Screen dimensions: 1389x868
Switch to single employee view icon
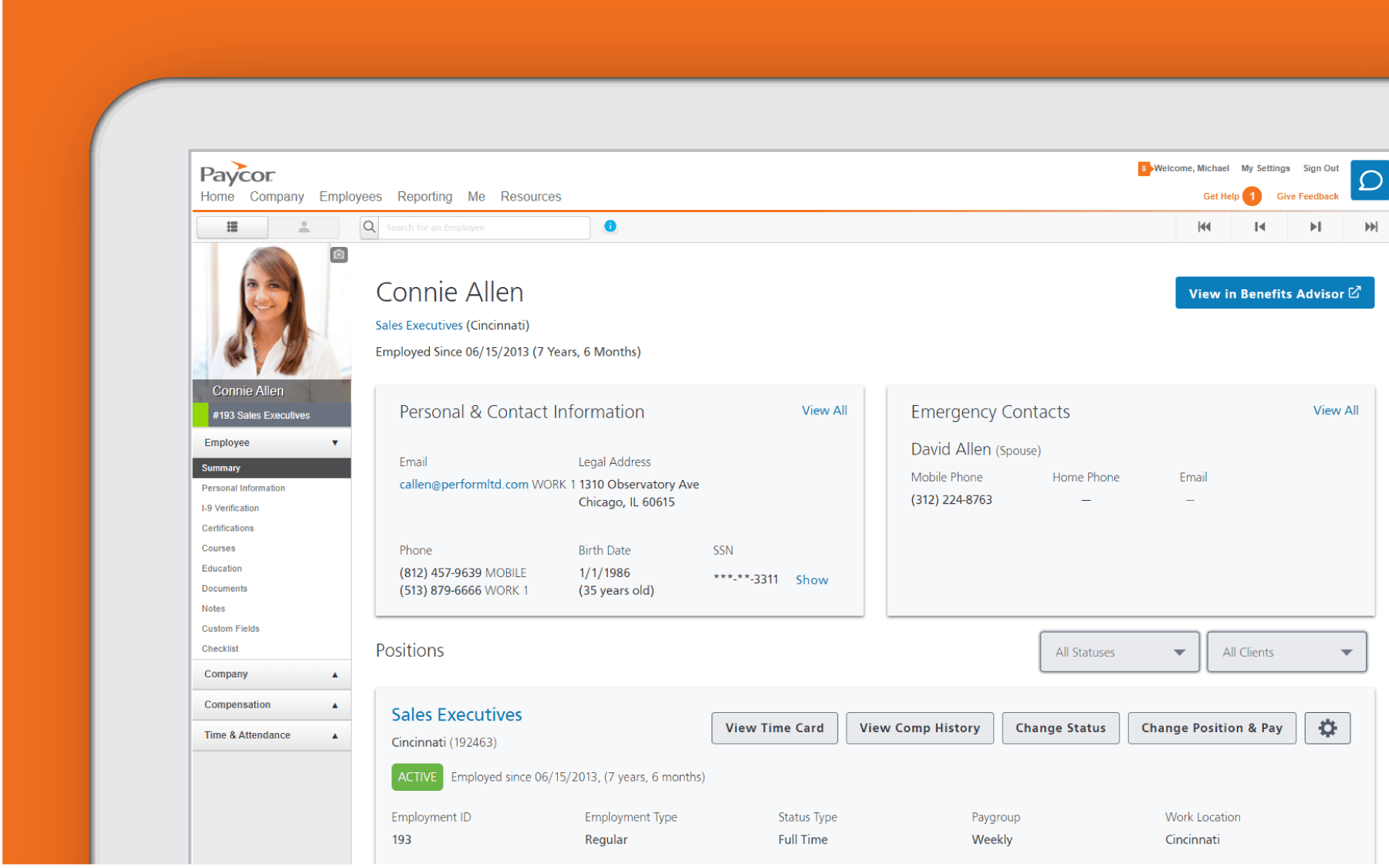point(304,227)
